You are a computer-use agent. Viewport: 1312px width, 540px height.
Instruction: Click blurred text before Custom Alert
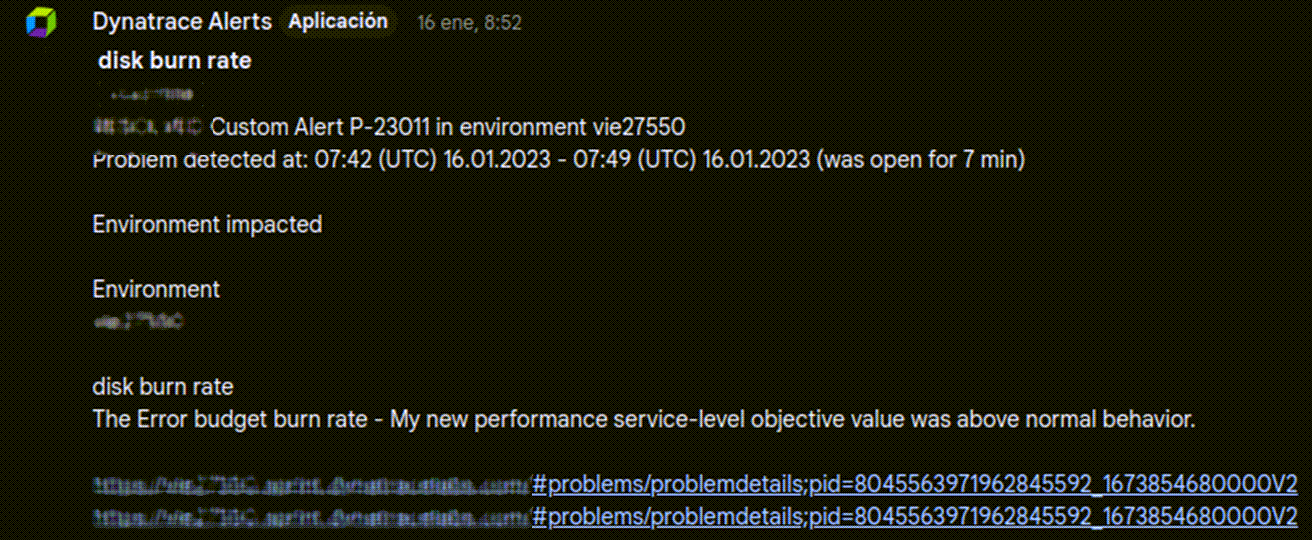click(x=147, y=126)
